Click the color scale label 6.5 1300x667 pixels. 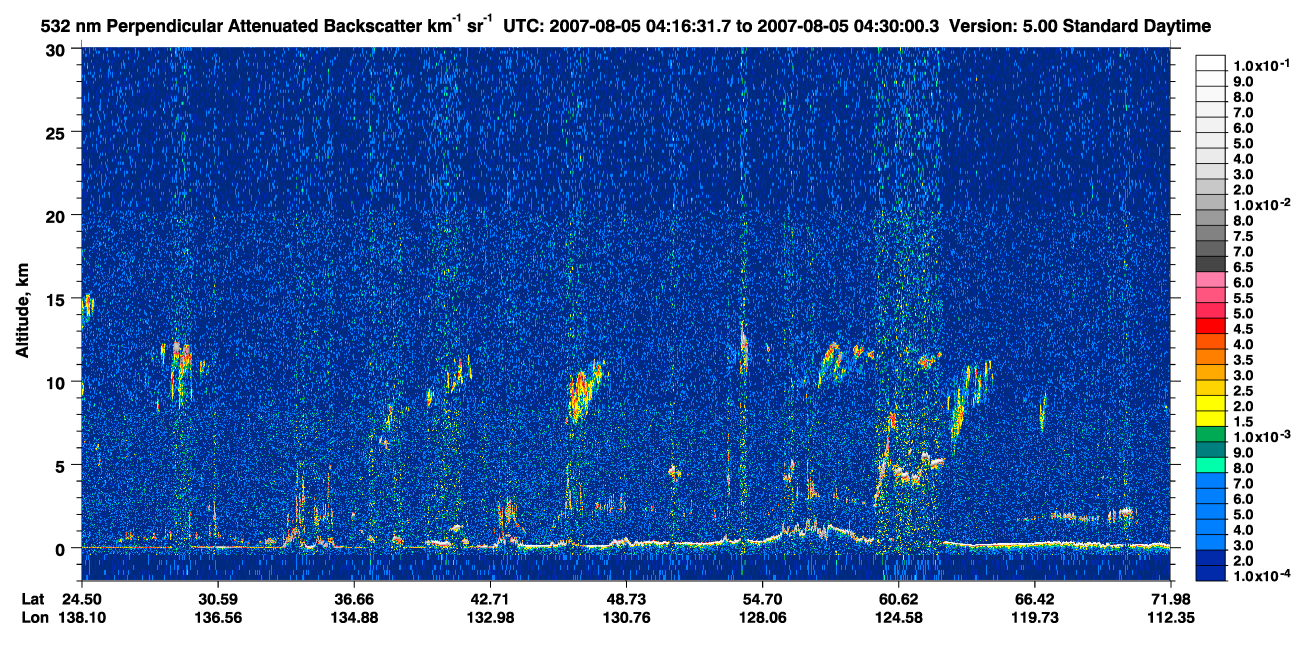(1243, 266)
